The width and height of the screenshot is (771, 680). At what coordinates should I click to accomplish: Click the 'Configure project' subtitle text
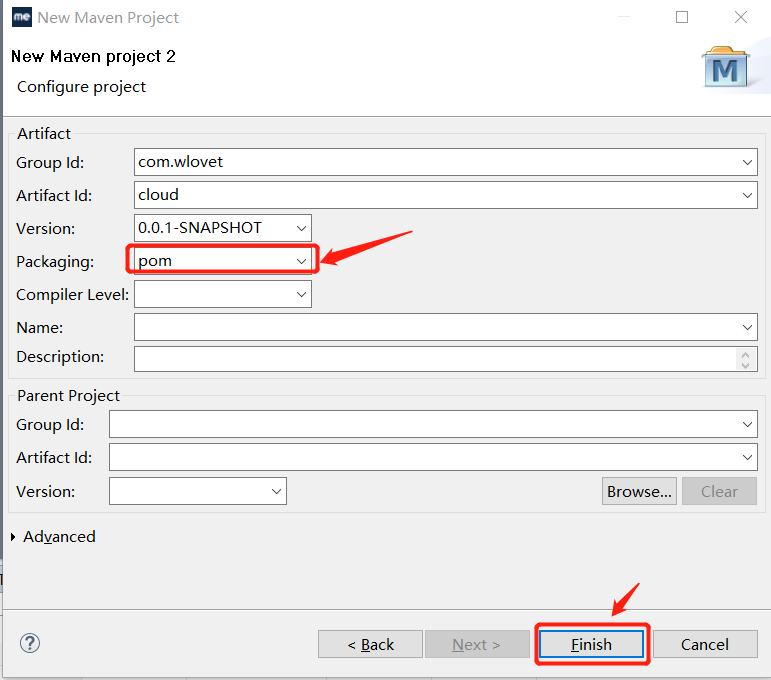[x=81, y=87]
